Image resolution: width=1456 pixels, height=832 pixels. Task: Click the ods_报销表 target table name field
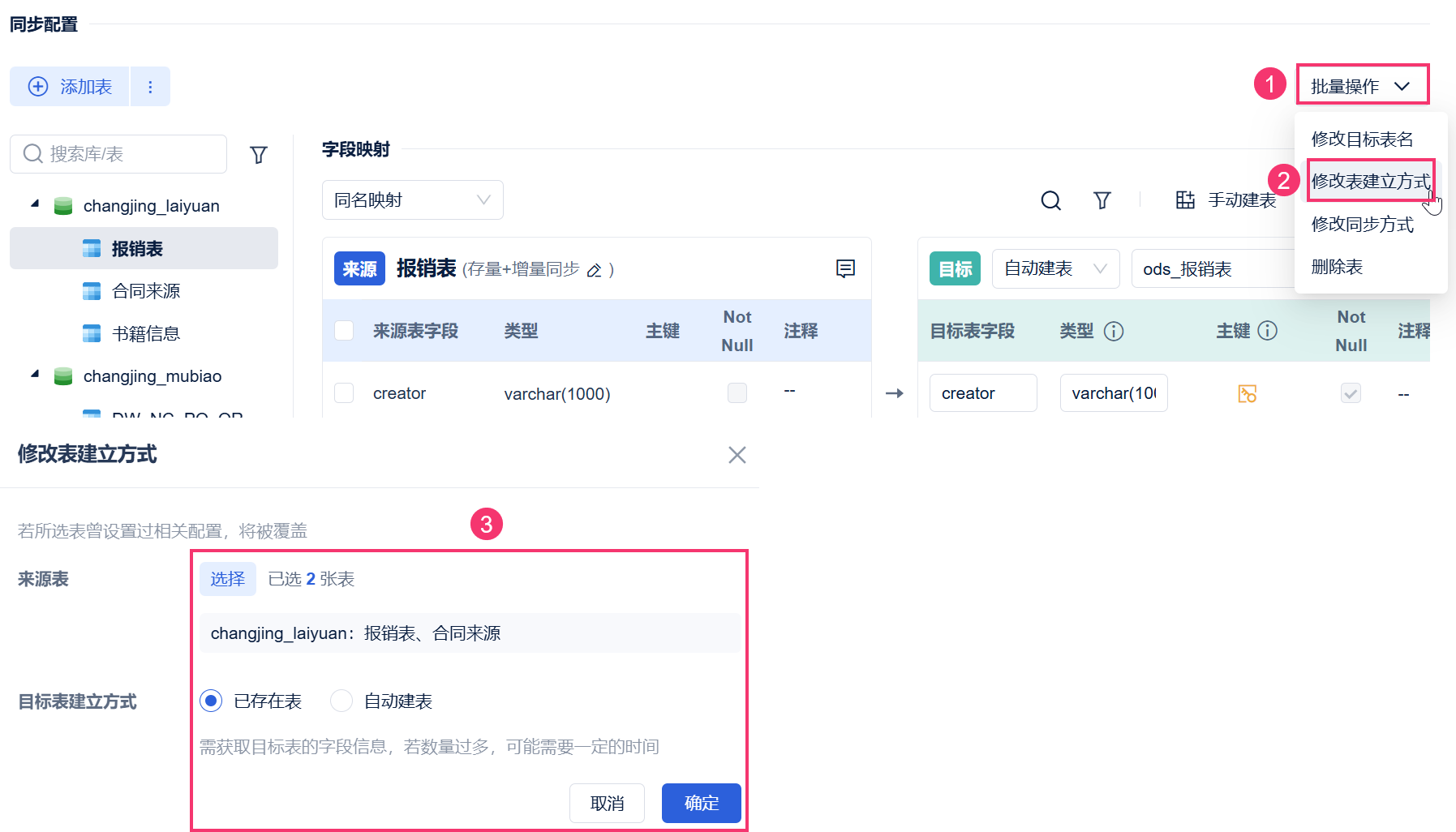pos(1213,268)
